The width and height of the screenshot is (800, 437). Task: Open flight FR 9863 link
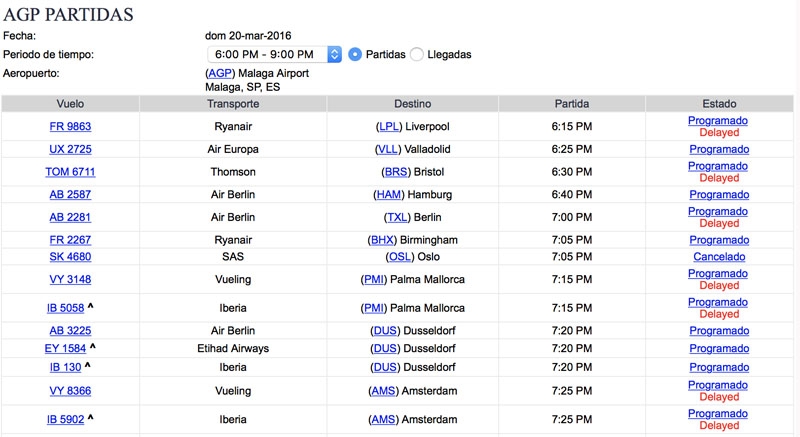pyautogui.click(x=70, y=126)
